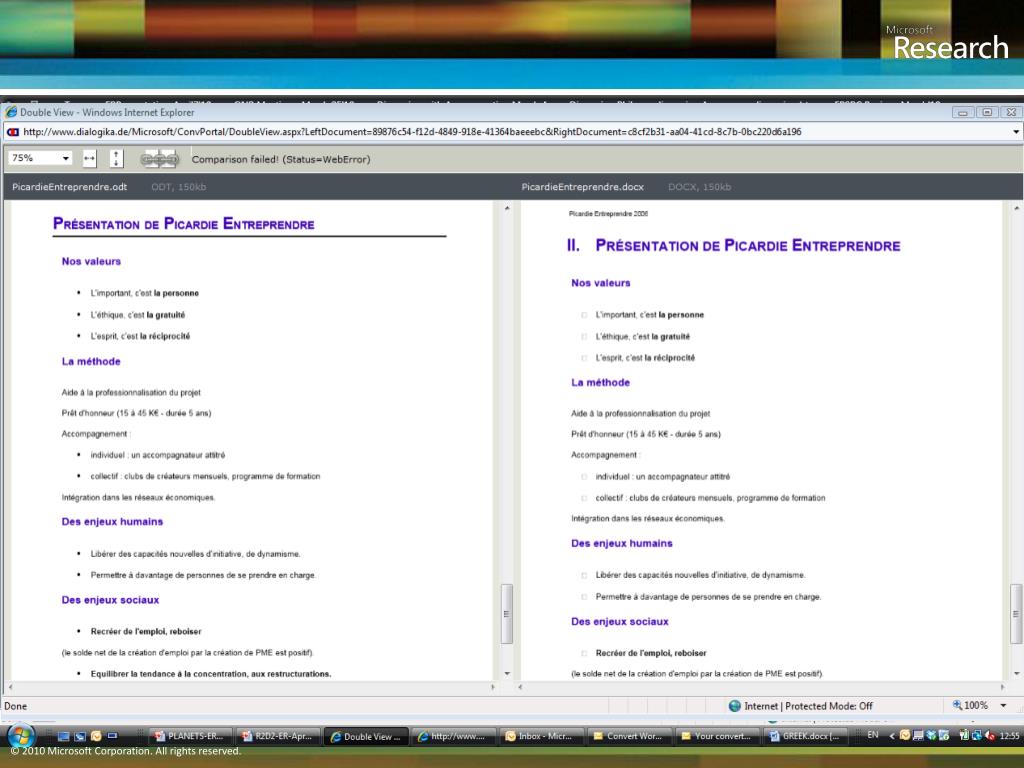This screenshot has height=768, width=1024.
Task: Click the left document heading Présentation de Picardie Entreprendre
Action: (184, 224)
